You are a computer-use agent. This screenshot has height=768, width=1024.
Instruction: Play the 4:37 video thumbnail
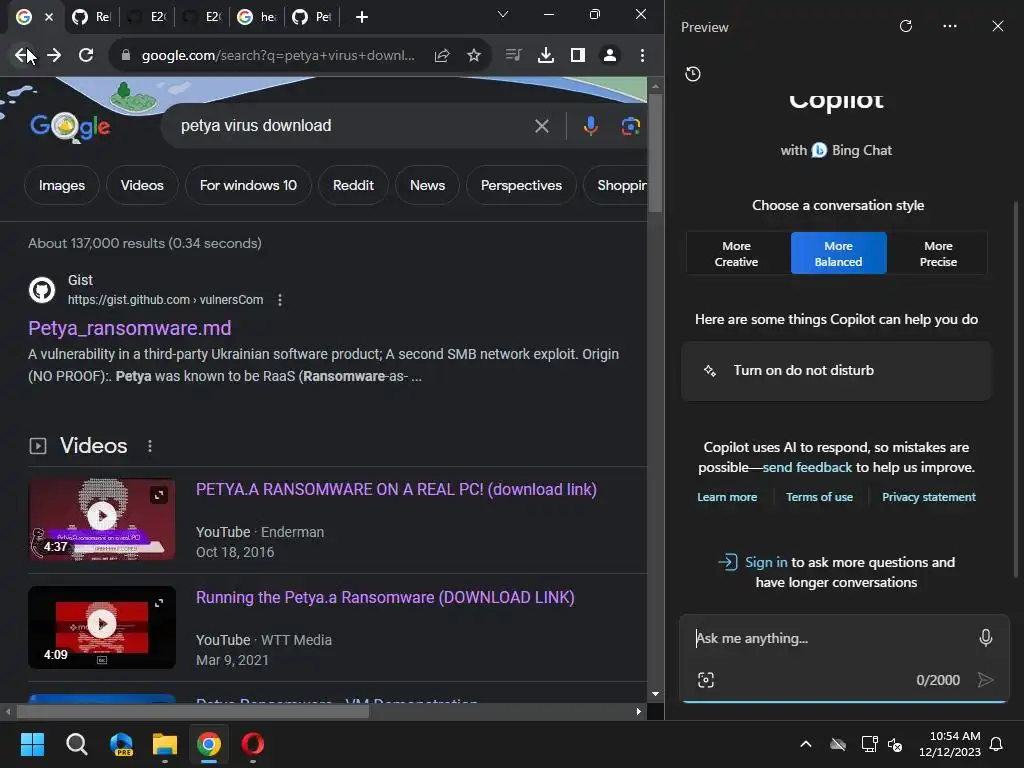[102, 519]
